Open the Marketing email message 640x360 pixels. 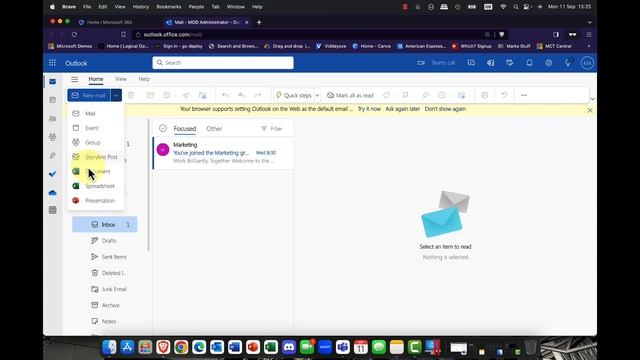(223, 153)
